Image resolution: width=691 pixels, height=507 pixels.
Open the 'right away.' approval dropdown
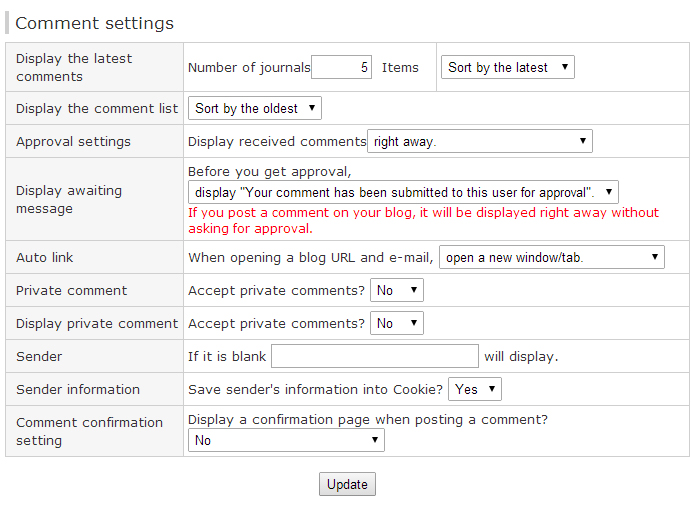[480, 141]
